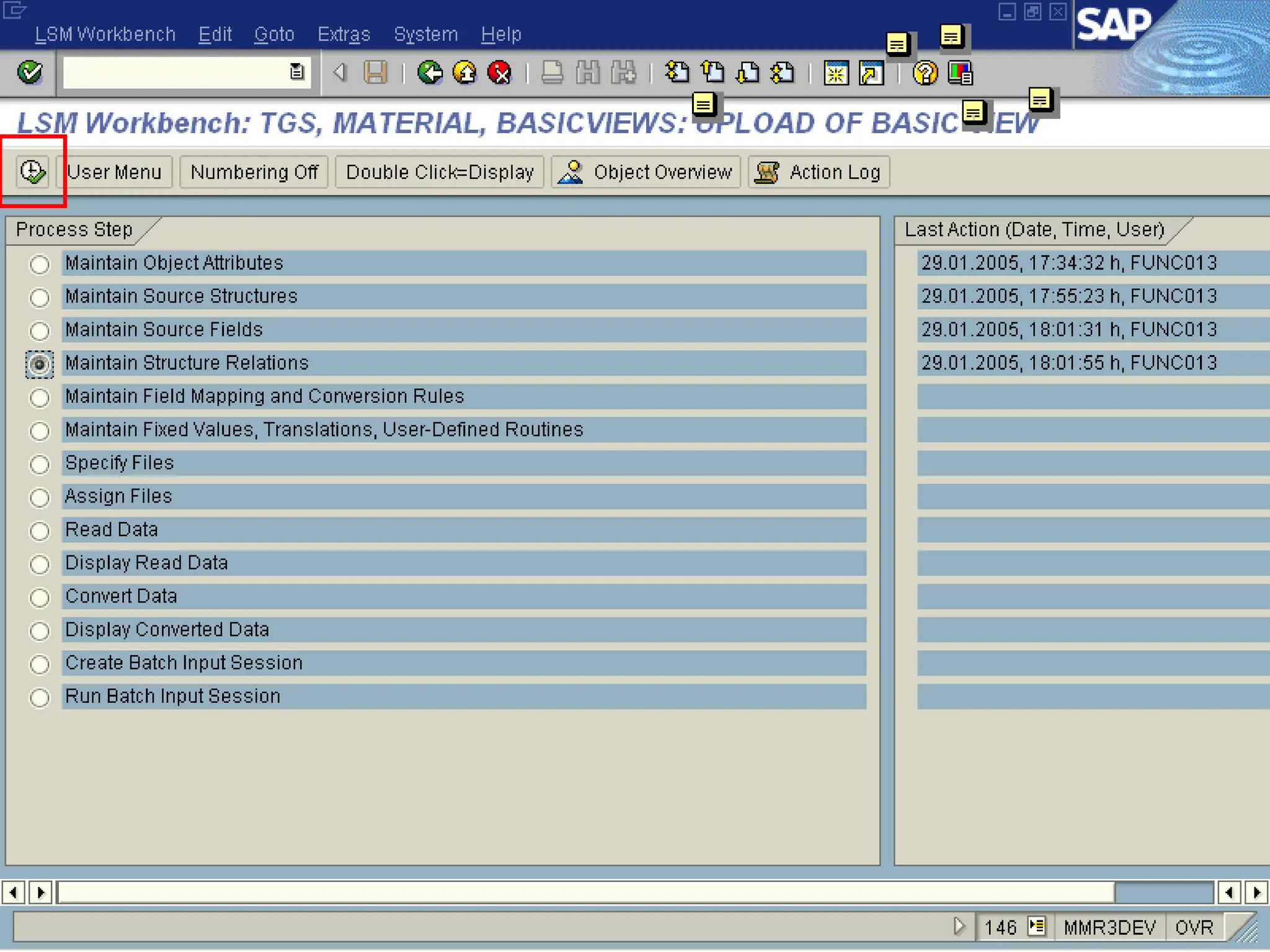Viewport: 1270px width, 952px height.
Task: Click the Customize Local Layout icon
Action: [960, 73]
